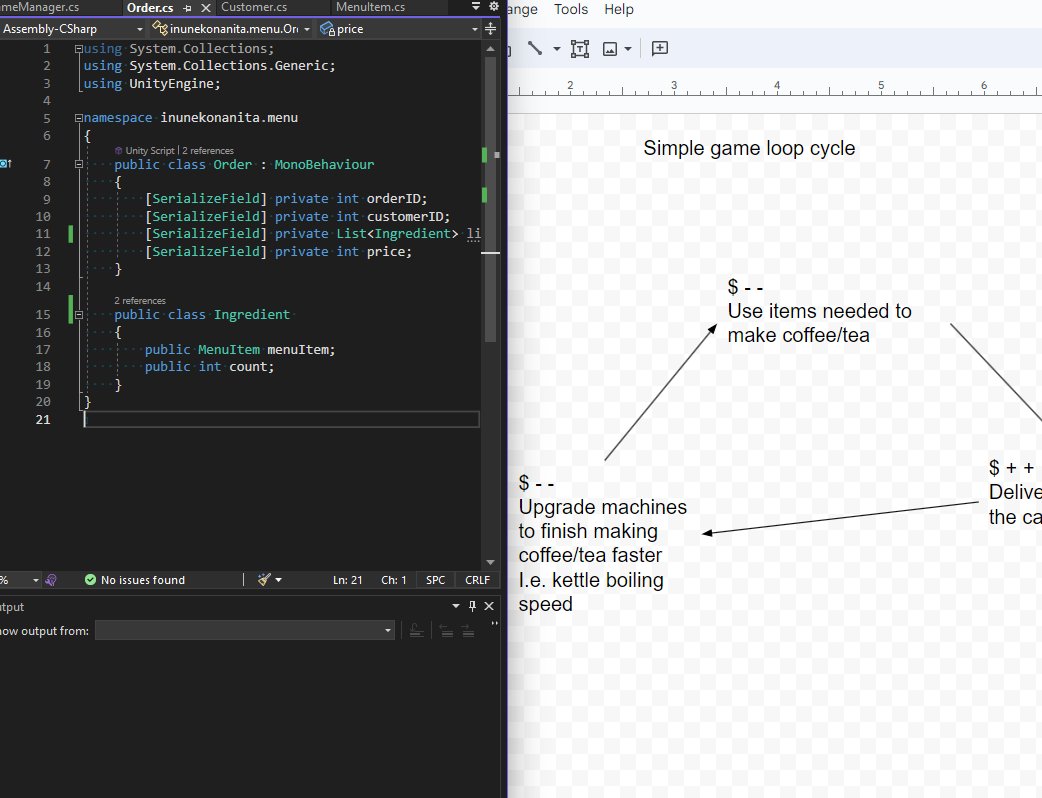Open the Show output from combo box
This screenshot has height=798, width=1042.
click(245, 631)
